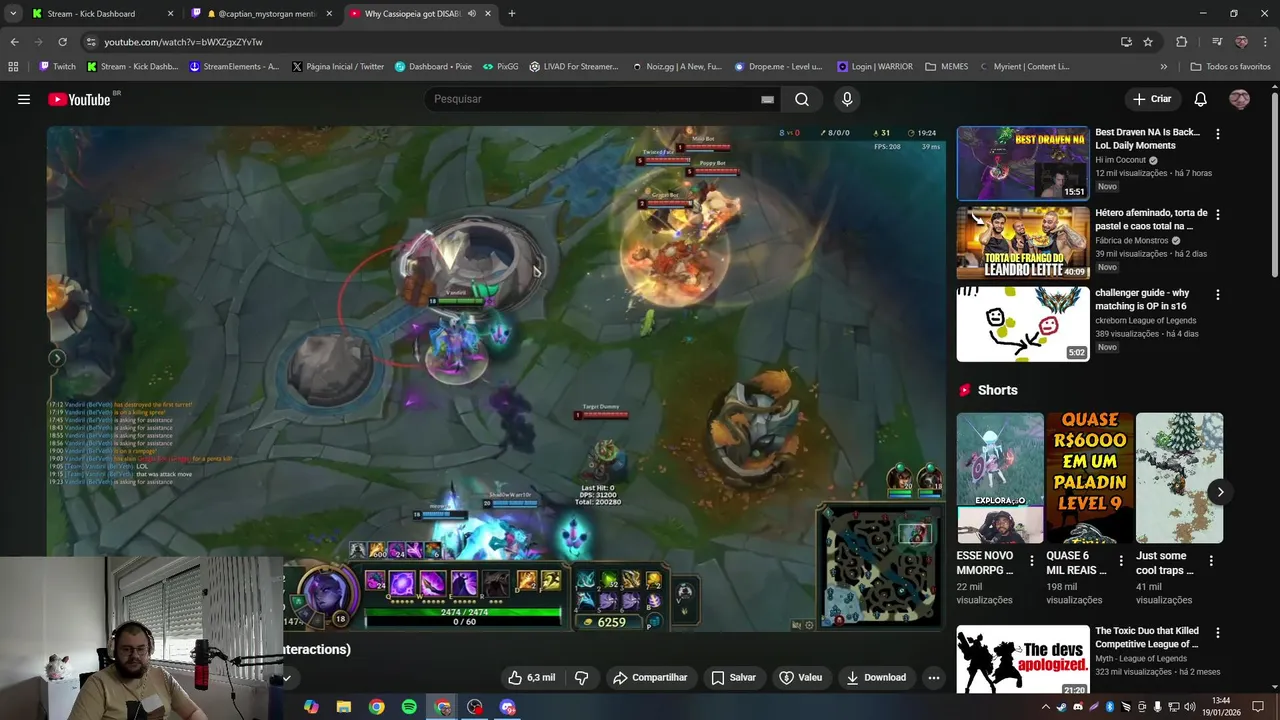
Task: Bookmark this page with star icon
Action: 1148,42
